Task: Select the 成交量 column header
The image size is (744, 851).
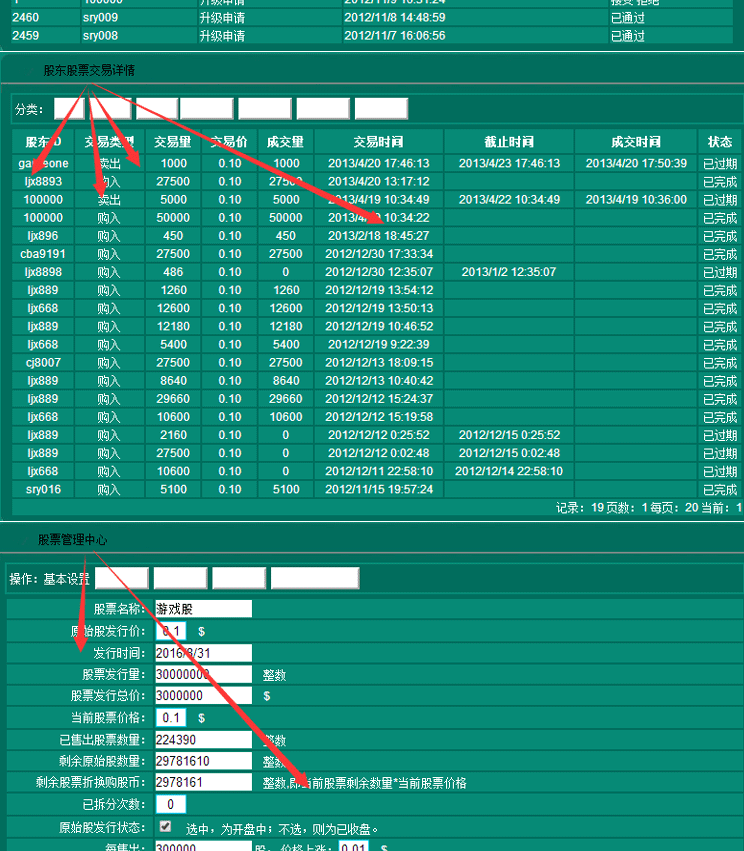Action: point(286,142)
